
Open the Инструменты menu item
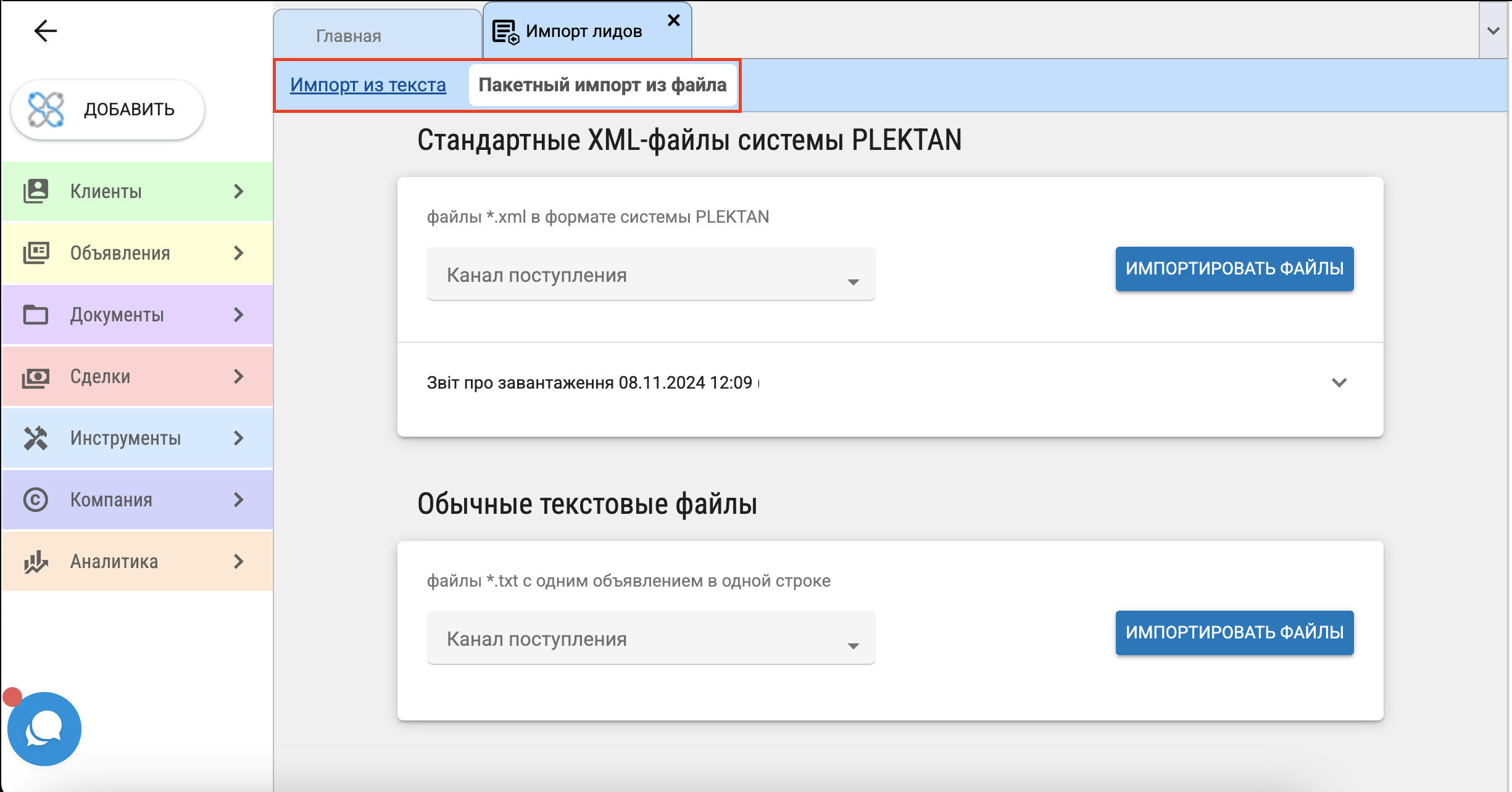click(137, 438)
